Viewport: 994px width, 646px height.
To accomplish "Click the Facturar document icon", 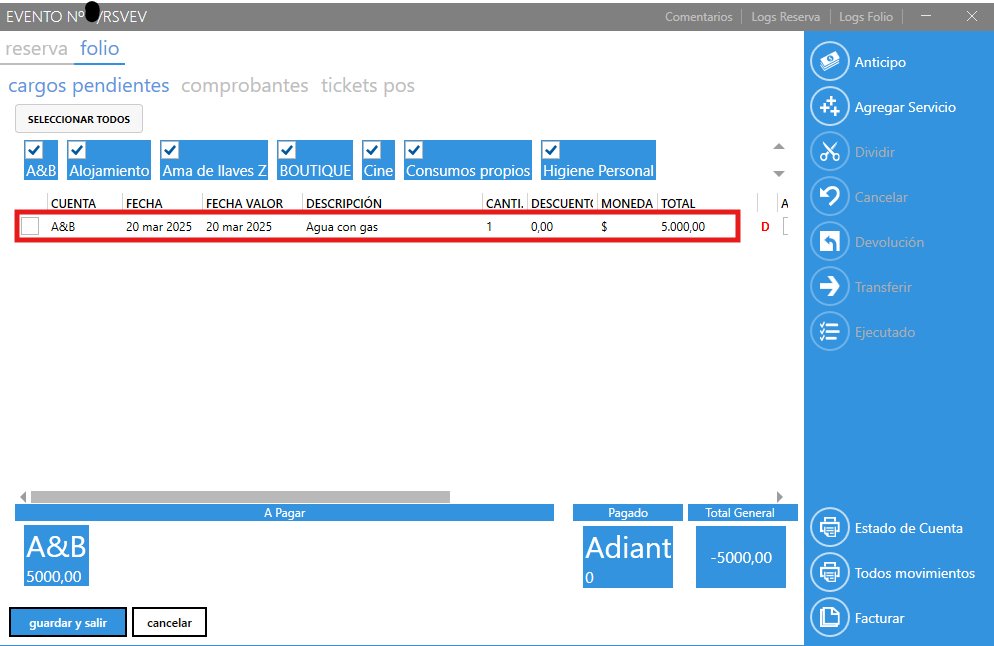I will tap(829, 618).
